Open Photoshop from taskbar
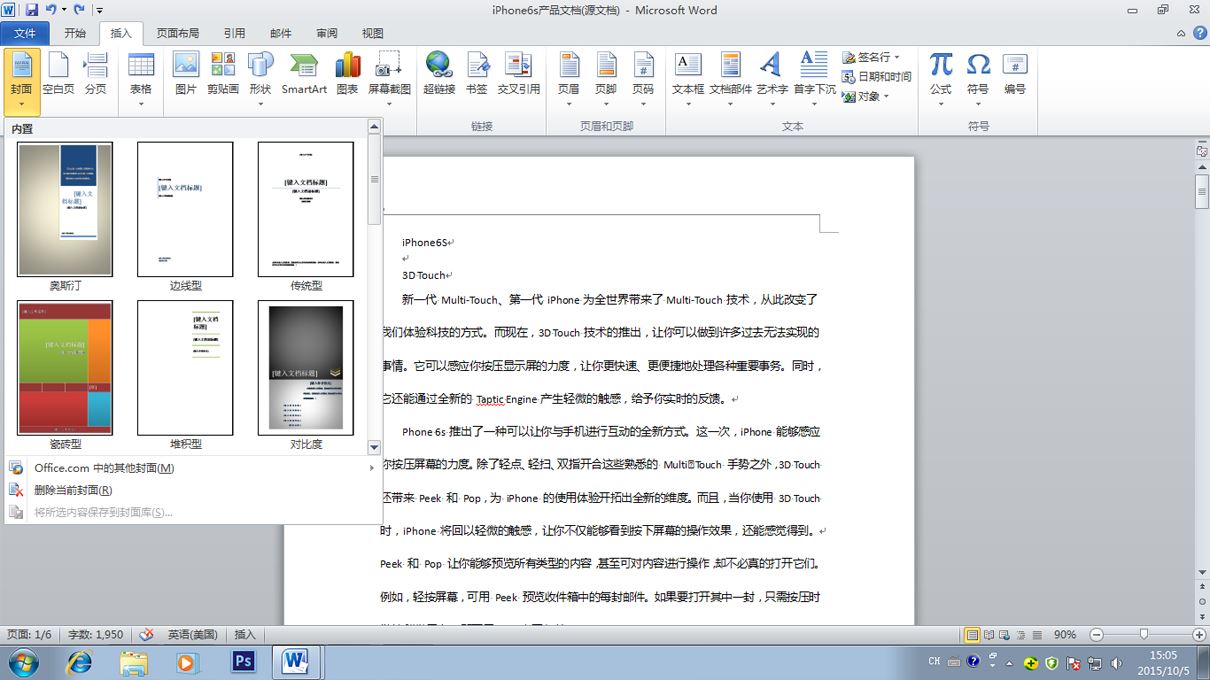Viewport: 1210px width, 680px height. [x=243, y=662]
